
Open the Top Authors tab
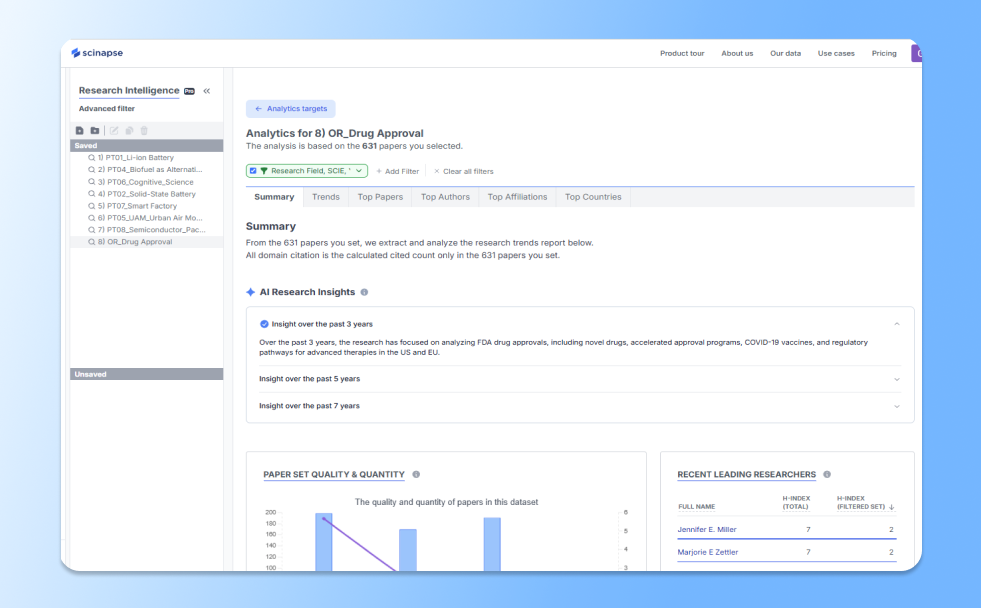tap(445, 197)
